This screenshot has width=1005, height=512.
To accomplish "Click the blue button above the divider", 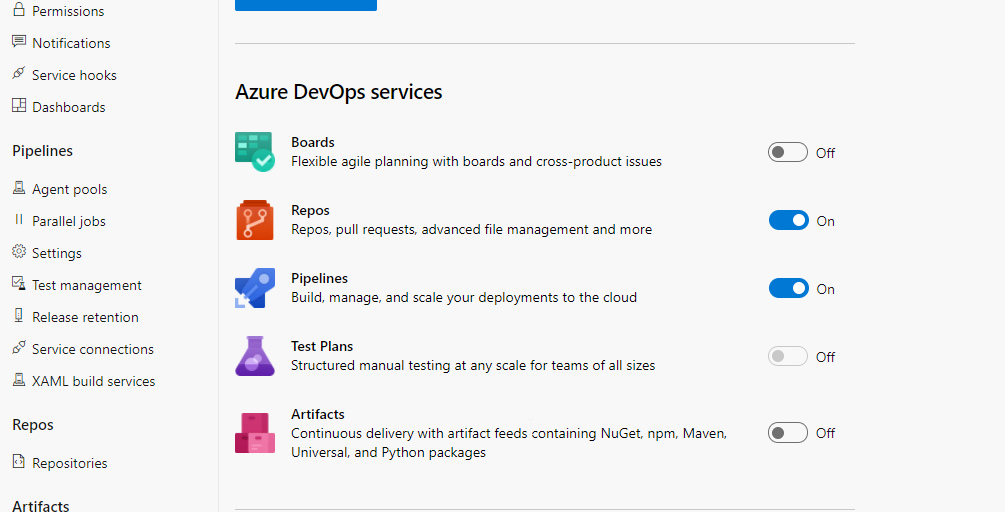I will point(305,4).
